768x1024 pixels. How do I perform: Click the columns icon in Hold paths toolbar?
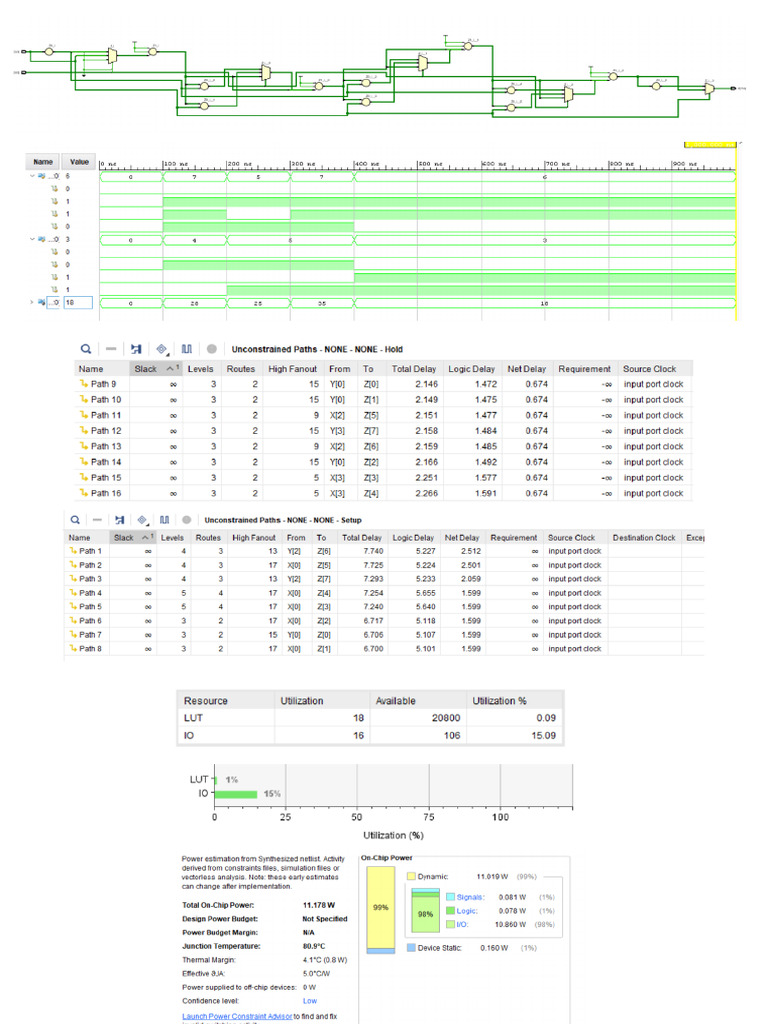[x=186, y=349]
